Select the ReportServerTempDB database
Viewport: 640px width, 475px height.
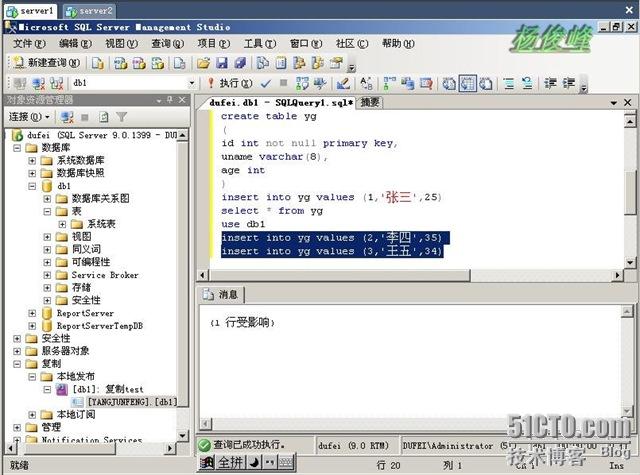100,326
